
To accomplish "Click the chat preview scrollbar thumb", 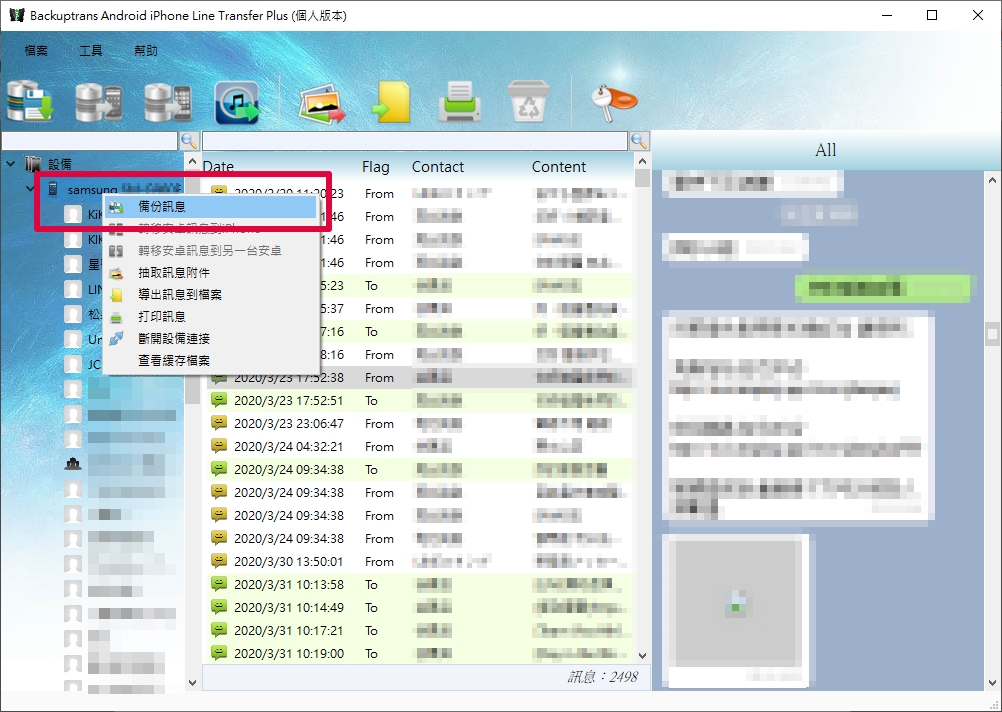I will [x=992, y=334].
